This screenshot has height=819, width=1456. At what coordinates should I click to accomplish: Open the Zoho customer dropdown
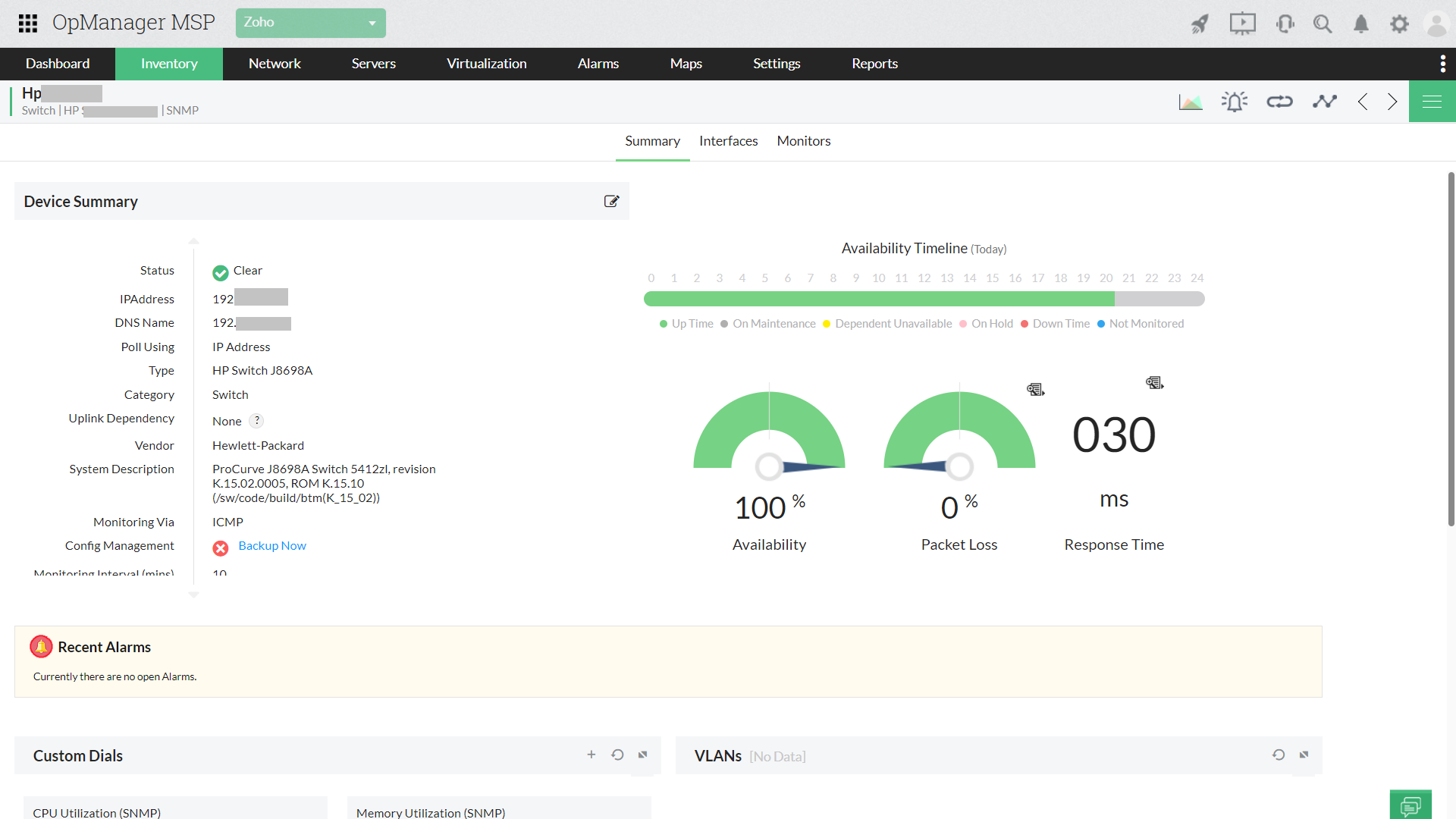(310, 23)
